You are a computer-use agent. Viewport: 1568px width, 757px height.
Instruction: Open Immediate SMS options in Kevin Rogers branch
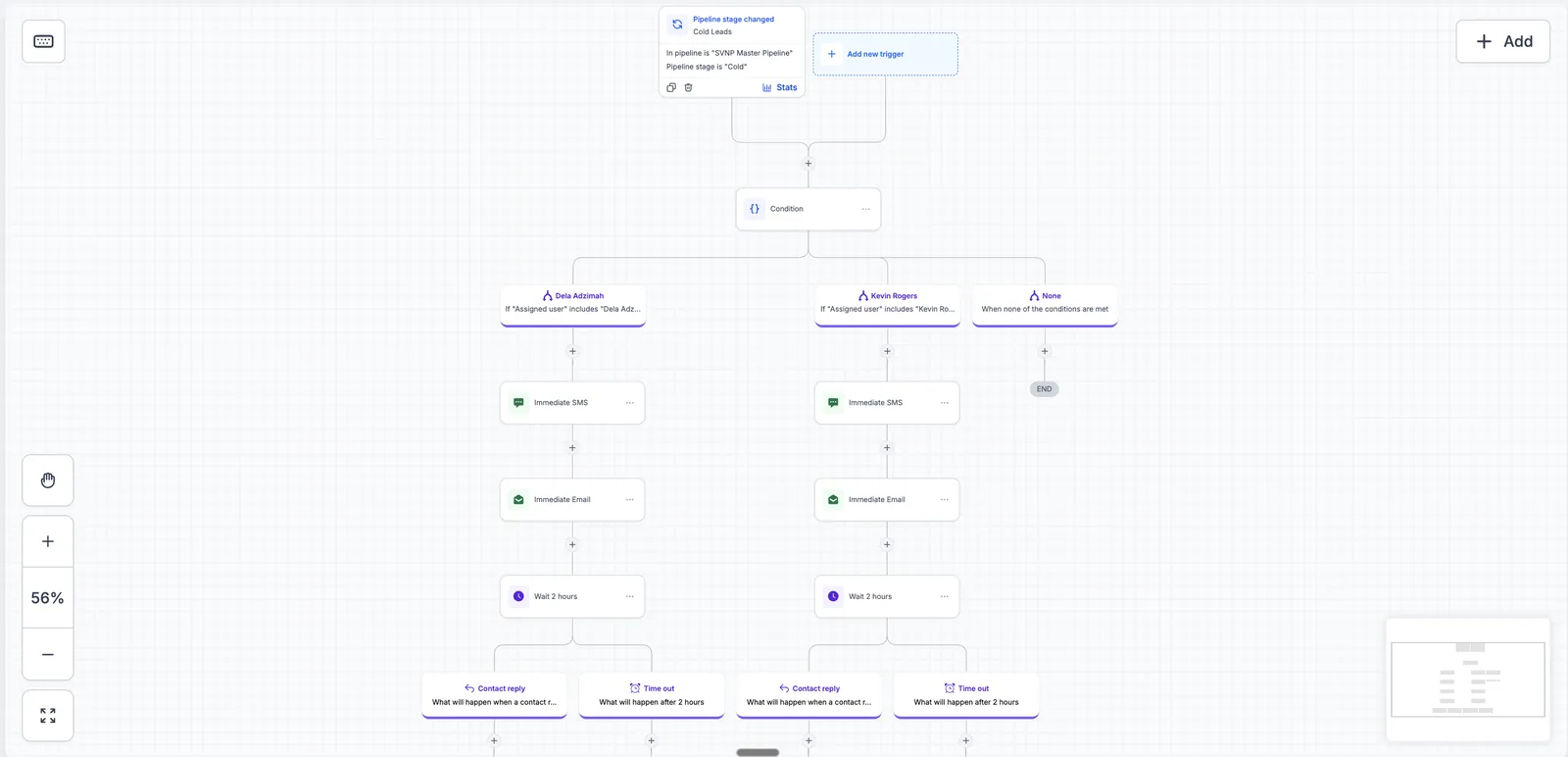[x=944, y=403]
